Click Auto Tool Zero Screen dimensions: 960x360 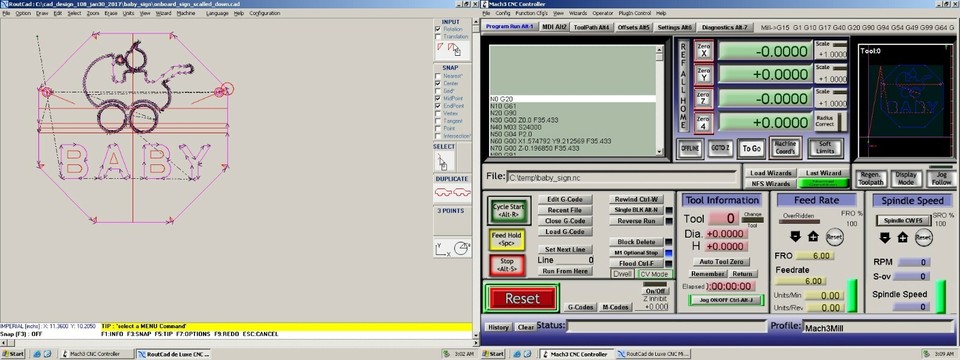coord(720,261)
